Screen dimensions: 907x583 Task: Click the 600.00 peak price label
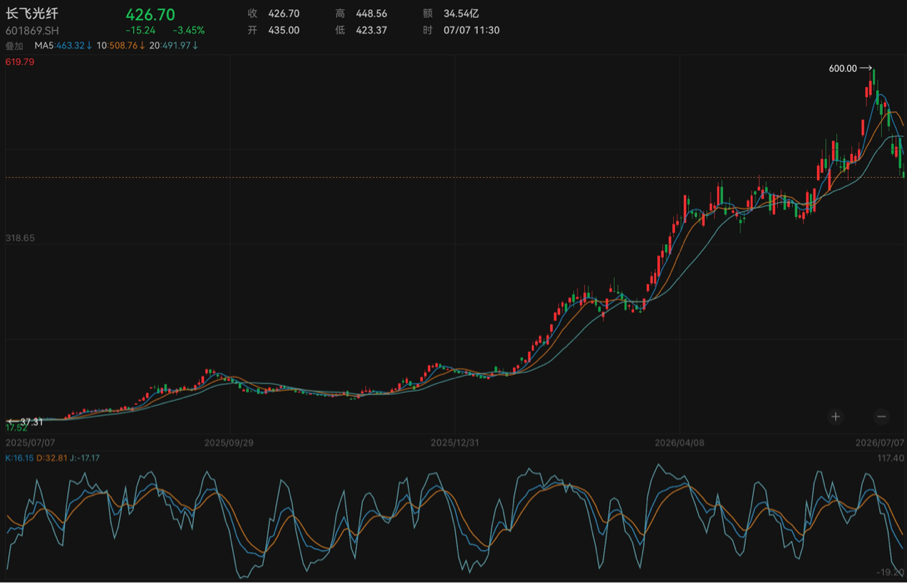843,69
